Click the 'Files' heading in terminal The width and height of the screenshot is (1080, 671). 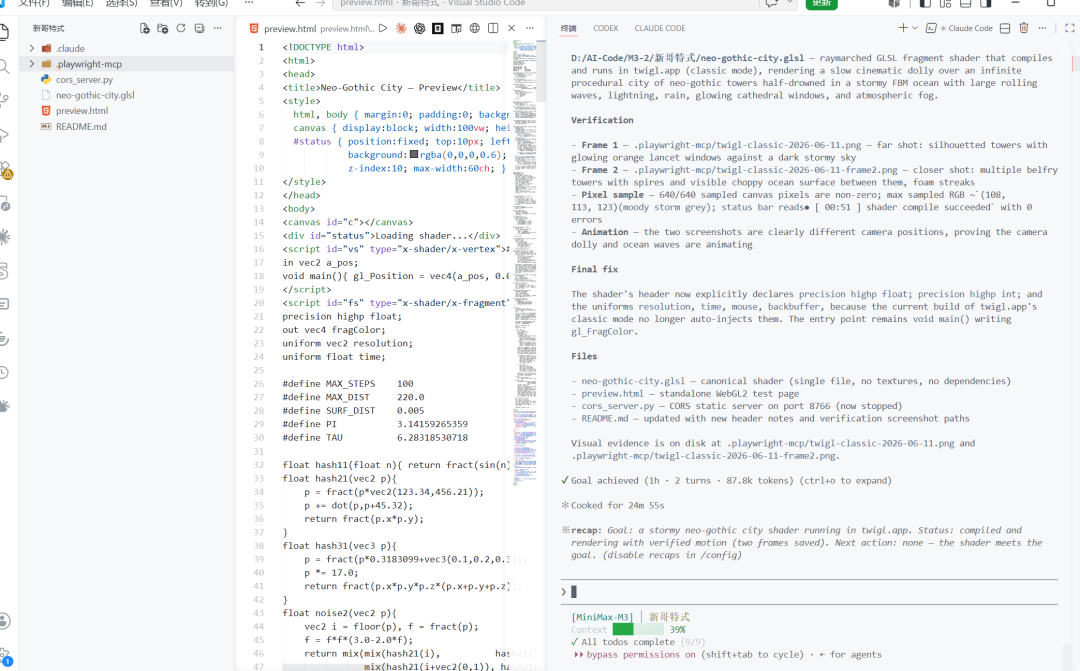click(x=584, y=356)
